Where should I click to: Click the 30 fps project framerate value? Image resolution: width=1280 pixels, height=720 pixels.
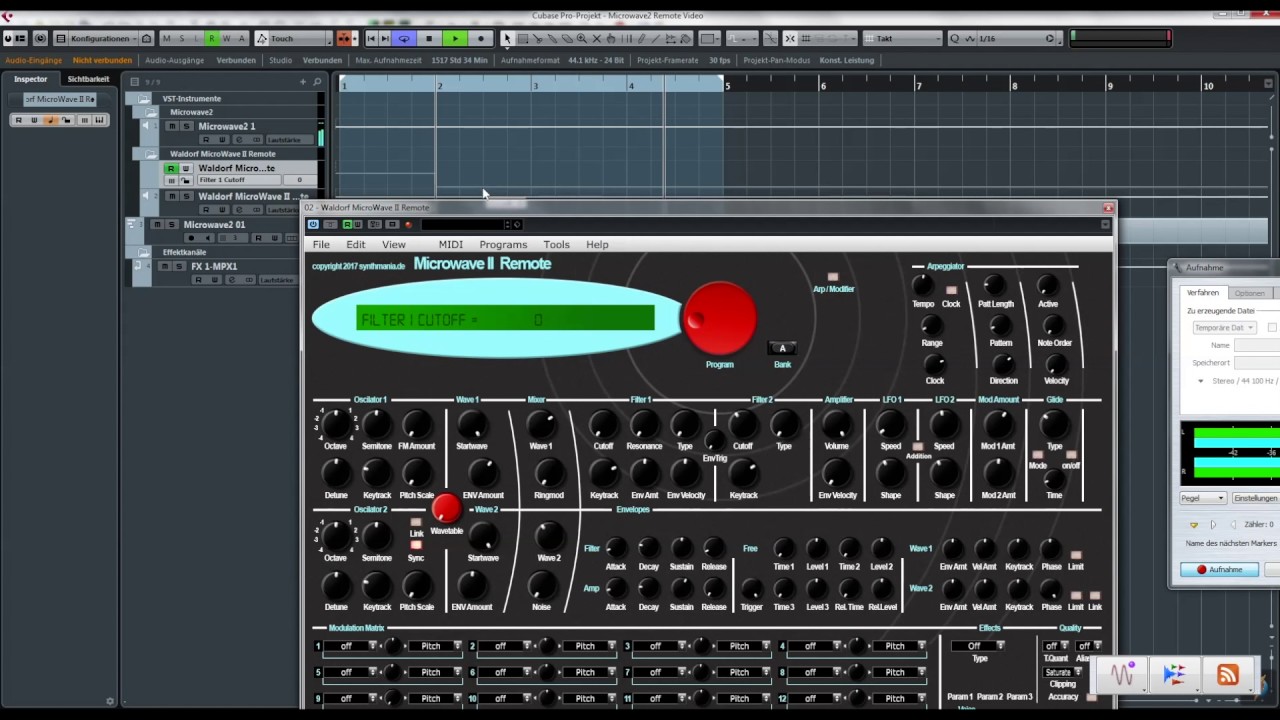click(x=720, y=60)
